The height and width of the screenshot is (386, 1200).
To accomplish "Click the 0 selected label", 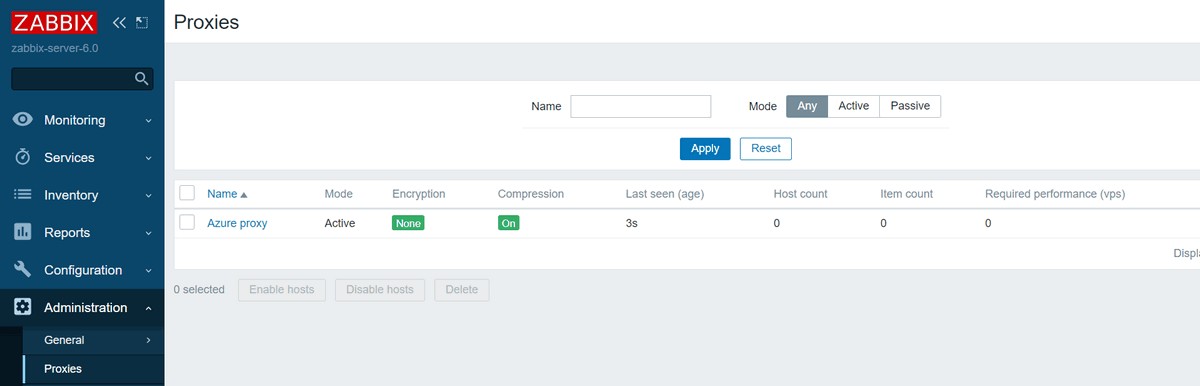I will [199, 290].
